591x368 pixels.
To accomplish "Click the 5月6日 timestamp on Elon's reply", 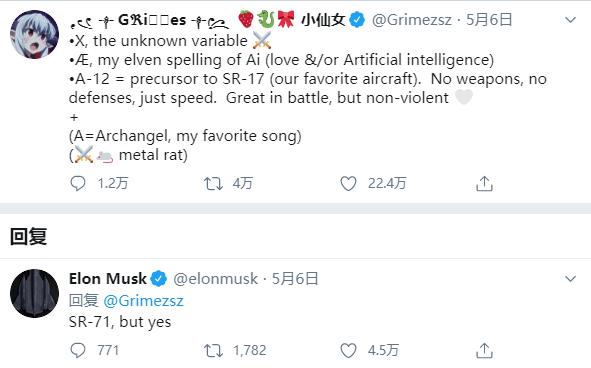I will [295, 279].
